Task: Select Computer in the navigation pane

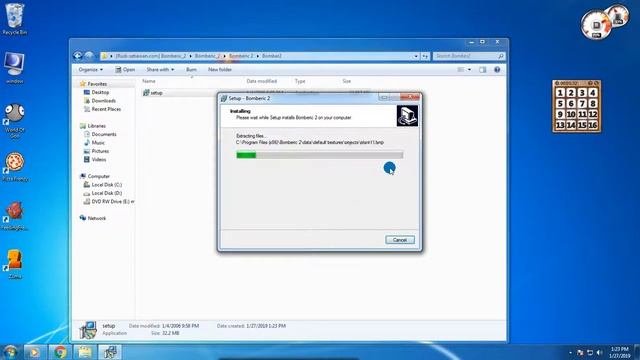Action: [x=98, y=176]
